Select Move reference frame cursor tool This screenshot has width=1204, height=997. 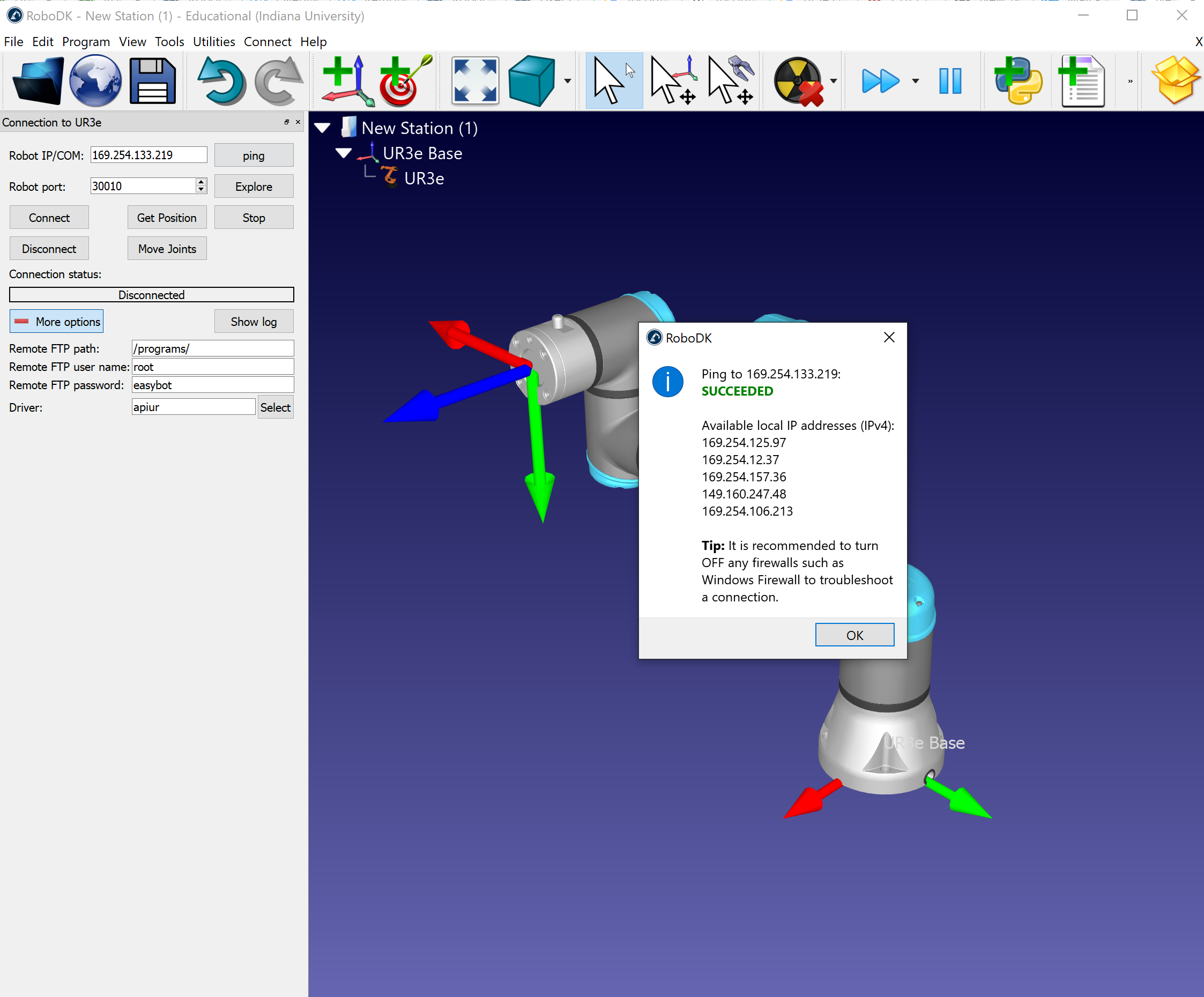click(673, 81)
